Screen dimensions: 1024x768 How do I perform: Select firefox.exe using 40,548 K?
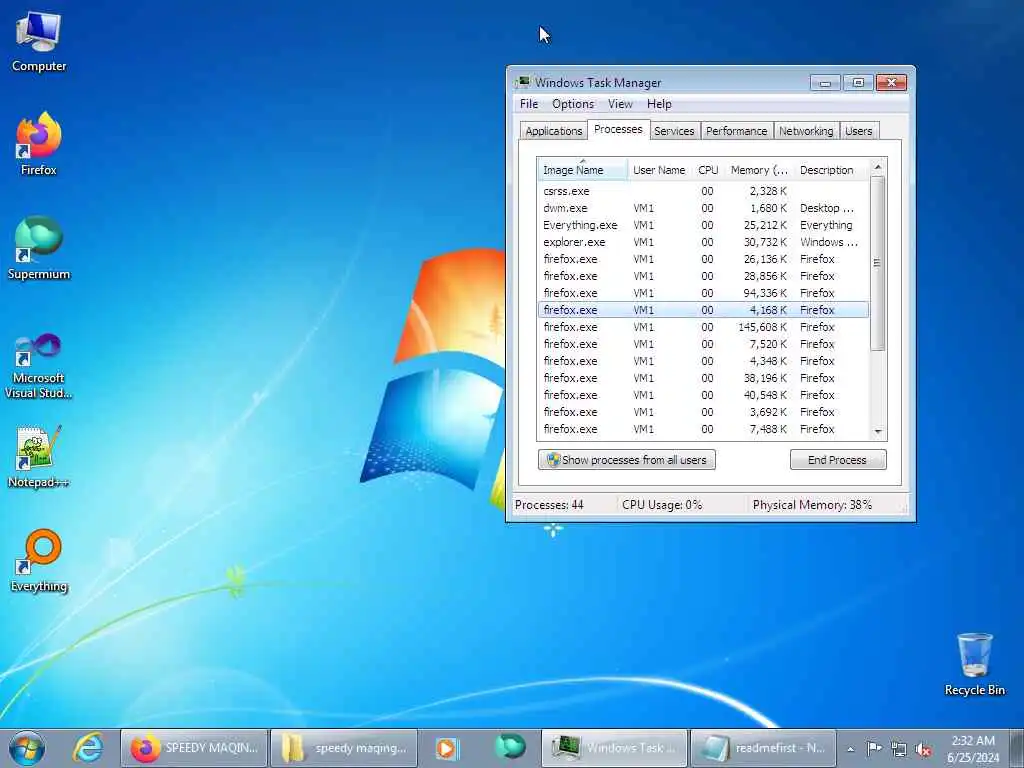click(703, 394)
